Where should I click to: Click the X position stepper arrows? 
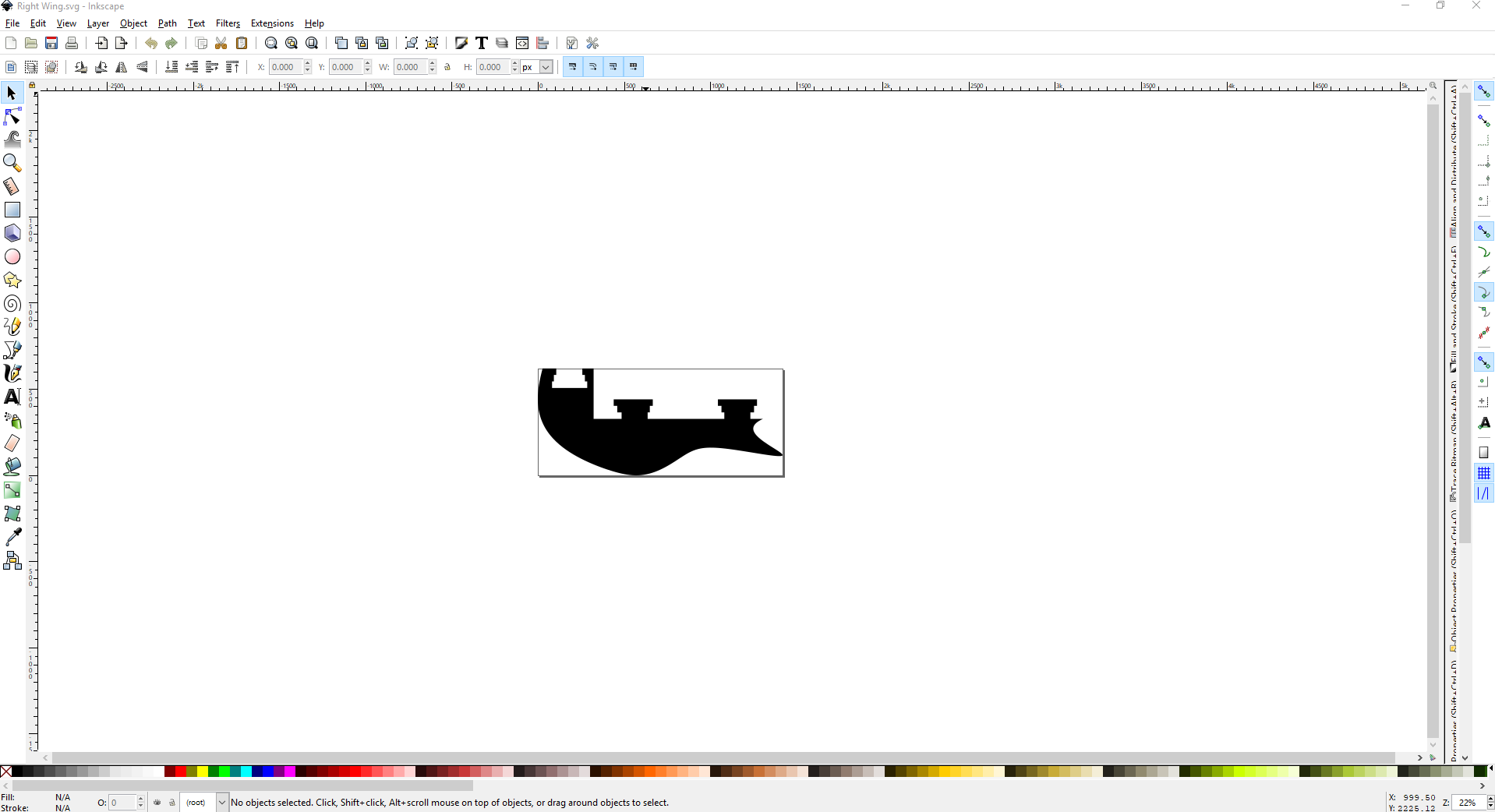pos(308,67)
